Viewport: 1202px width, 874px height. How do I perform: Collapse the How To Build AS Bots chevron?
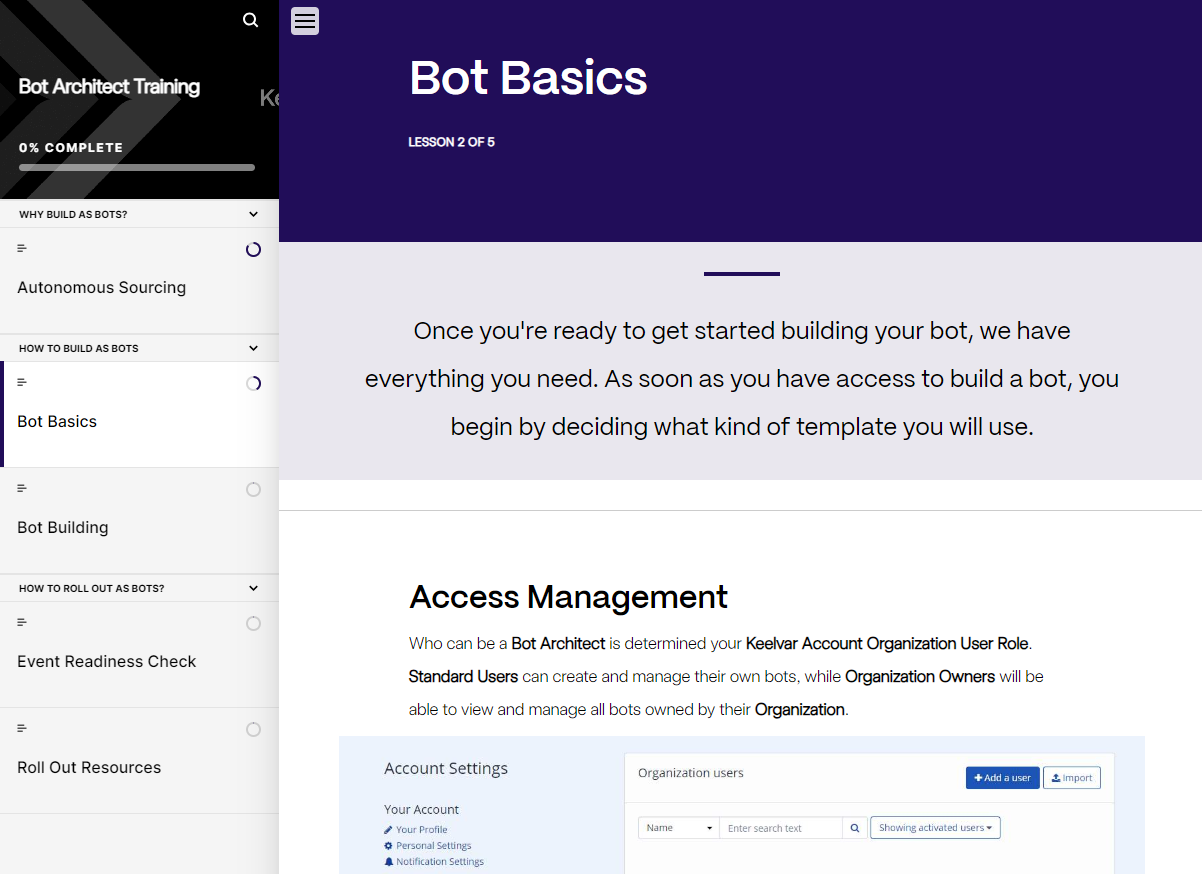click(x=254, y=348)
